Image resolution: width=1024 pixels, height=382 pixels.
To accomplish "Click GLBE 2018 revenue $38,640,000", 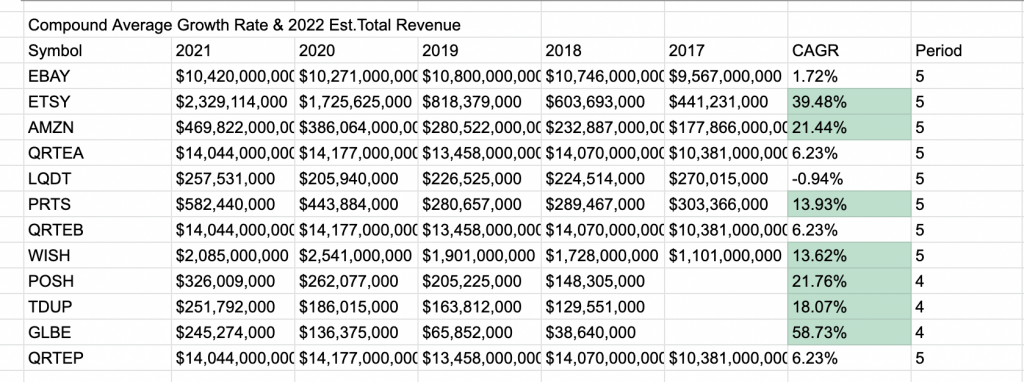I will tap(603, 332).
